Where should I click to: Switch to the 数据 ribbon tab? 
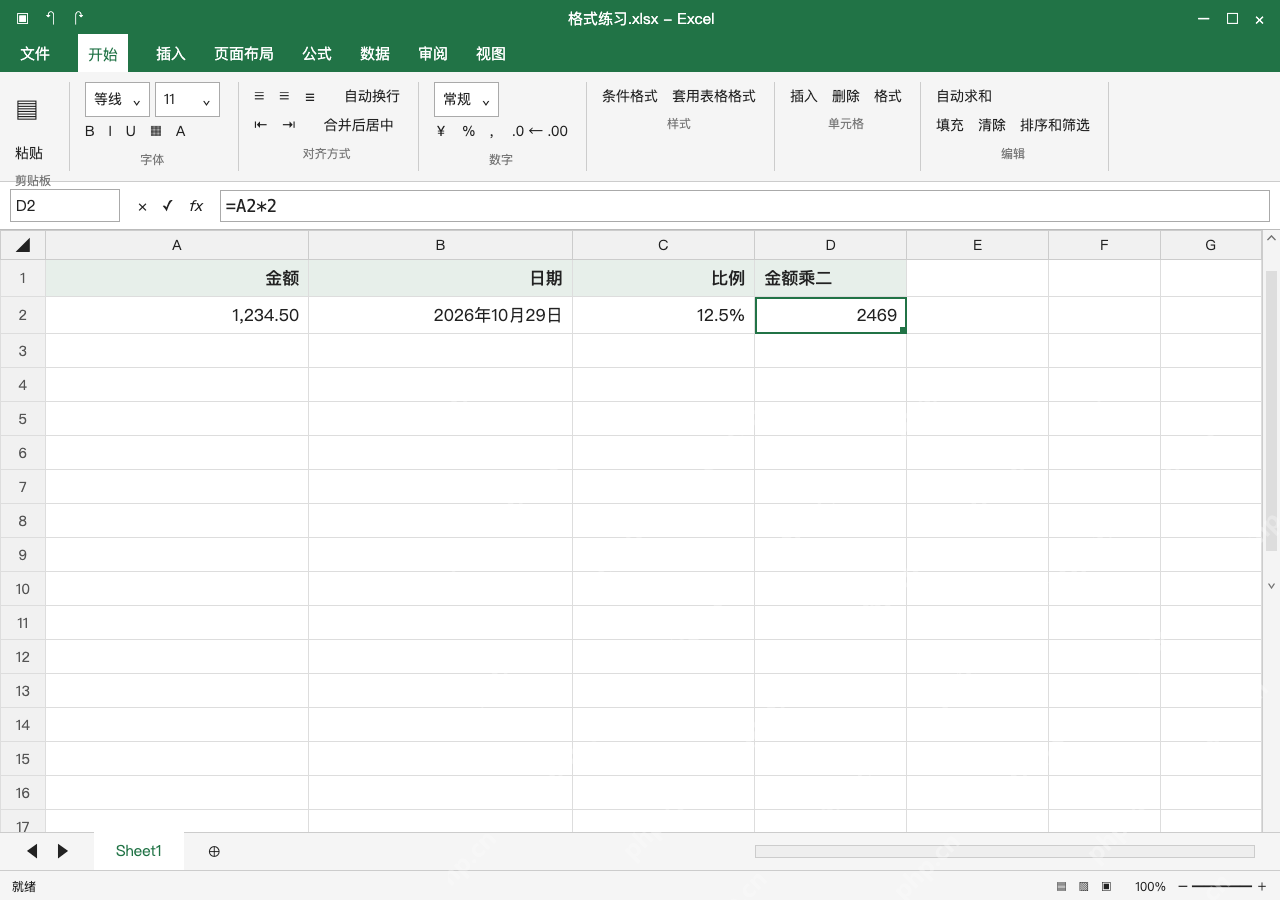point(375,54)
